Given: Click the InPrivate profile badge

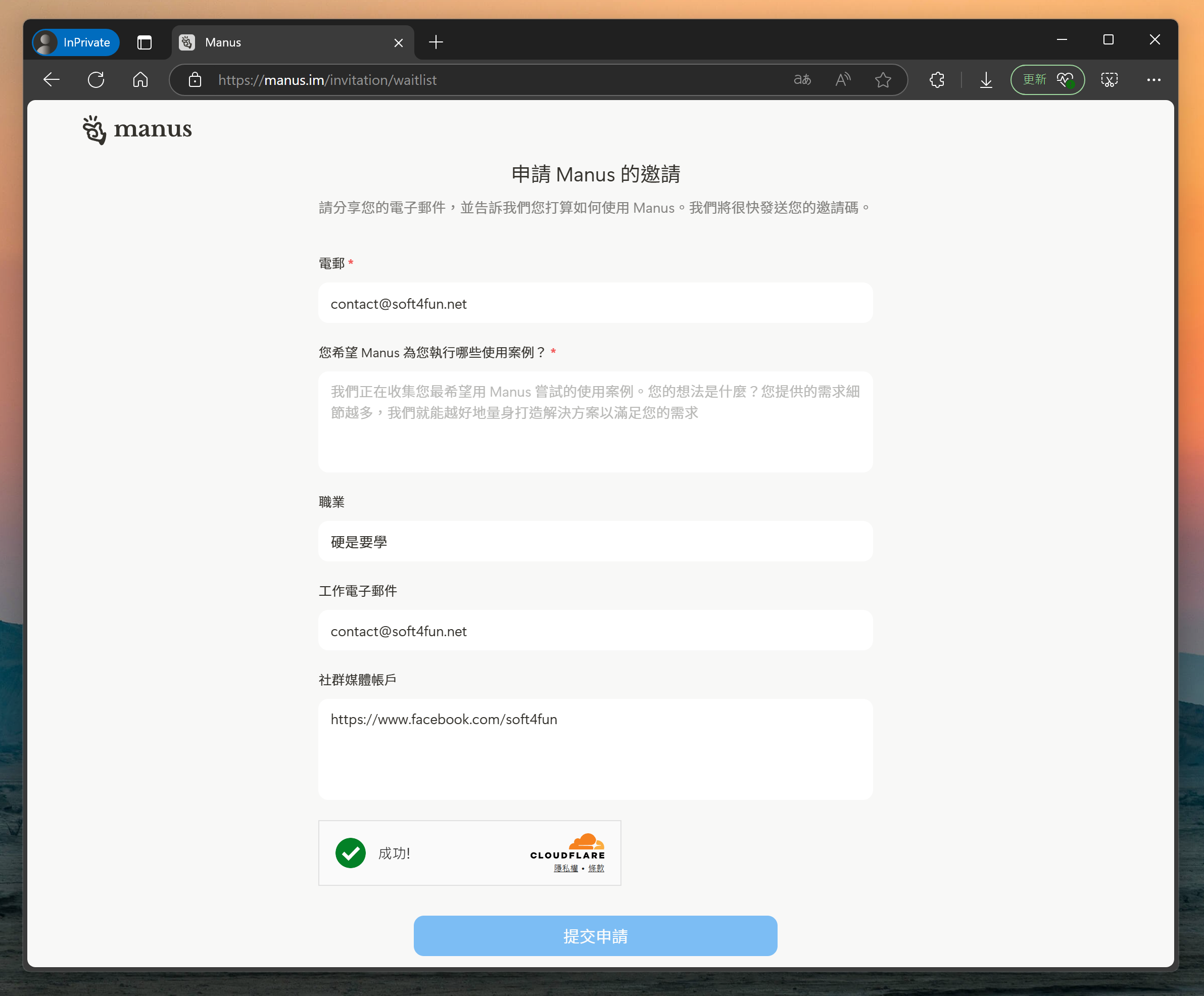Looking at the screenshot, I should click(x=76, y=42).
